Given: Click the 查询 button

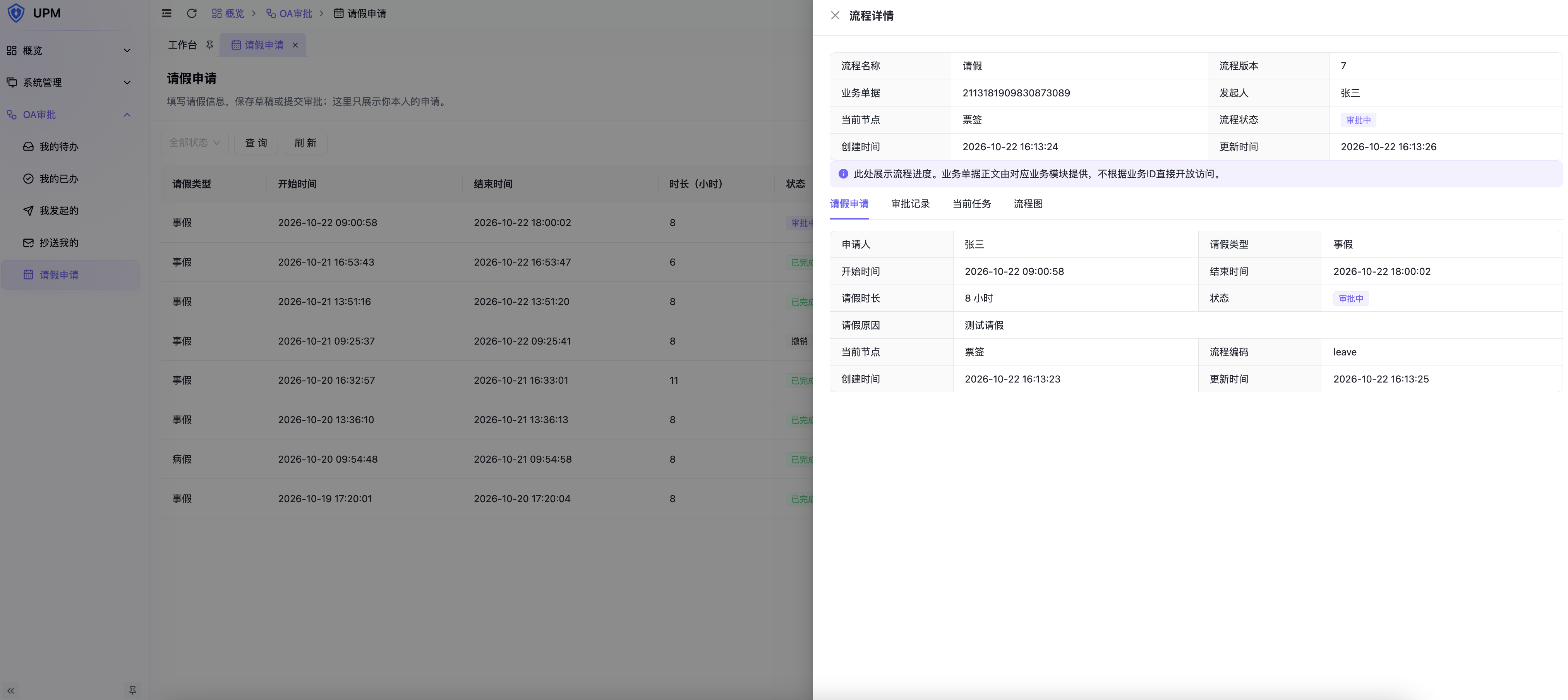Looking at the screenshot, I should tap(256, 142).
